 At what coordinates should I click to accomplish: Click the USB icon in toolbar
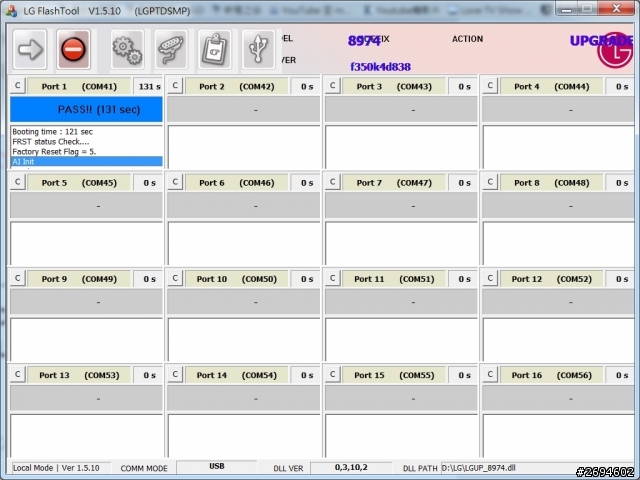258,49
